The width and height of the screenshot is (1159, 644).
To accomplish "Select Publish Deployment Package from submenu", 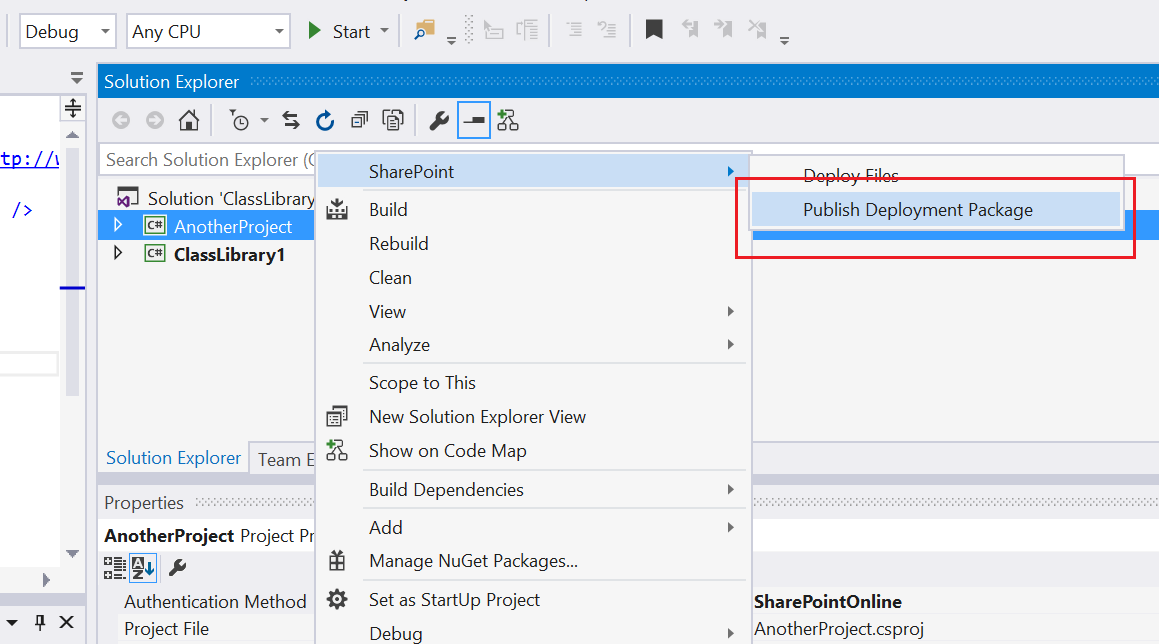I will (917, 210).
